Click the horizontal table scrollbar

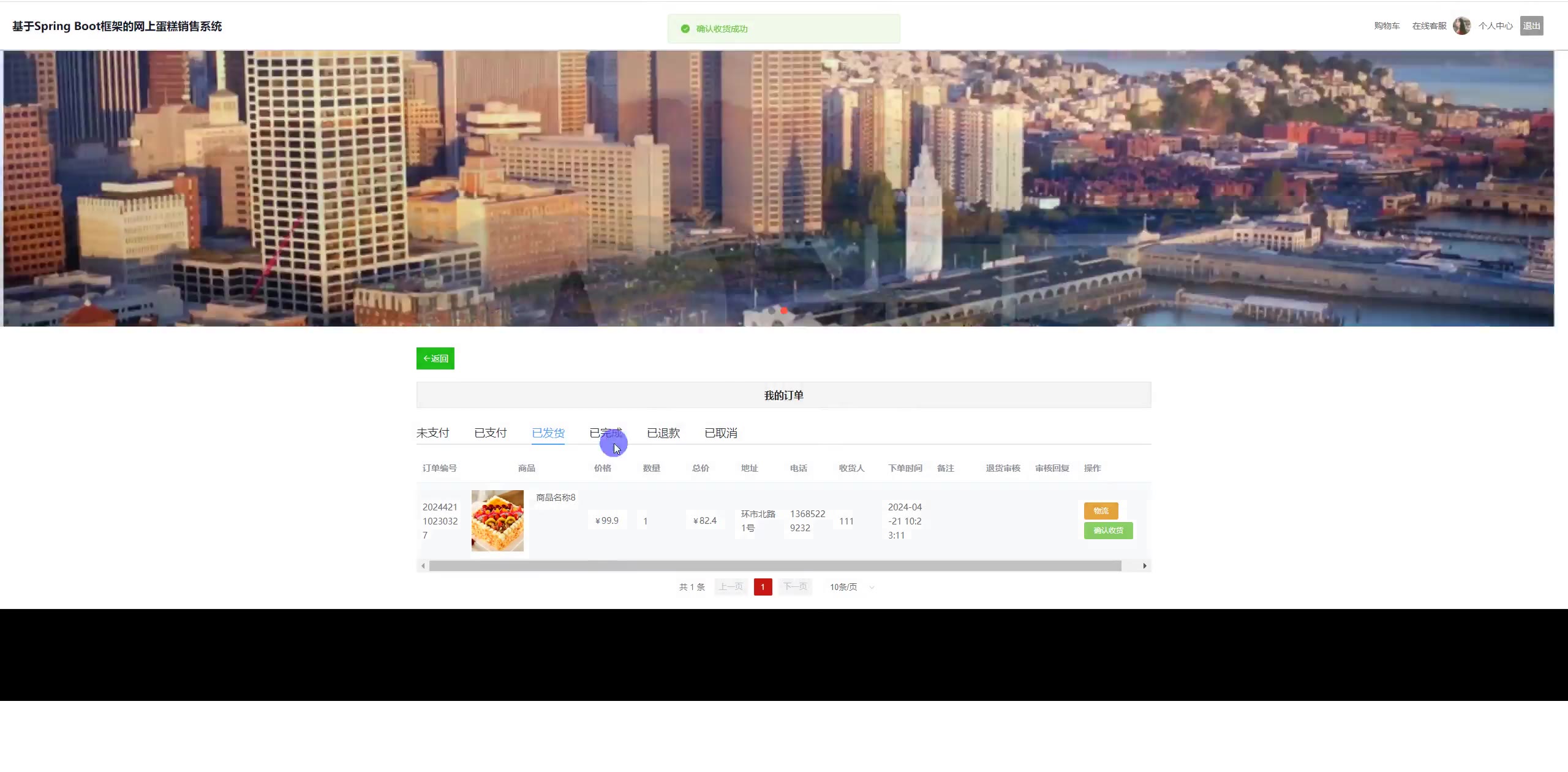click(x=775, y=566)
